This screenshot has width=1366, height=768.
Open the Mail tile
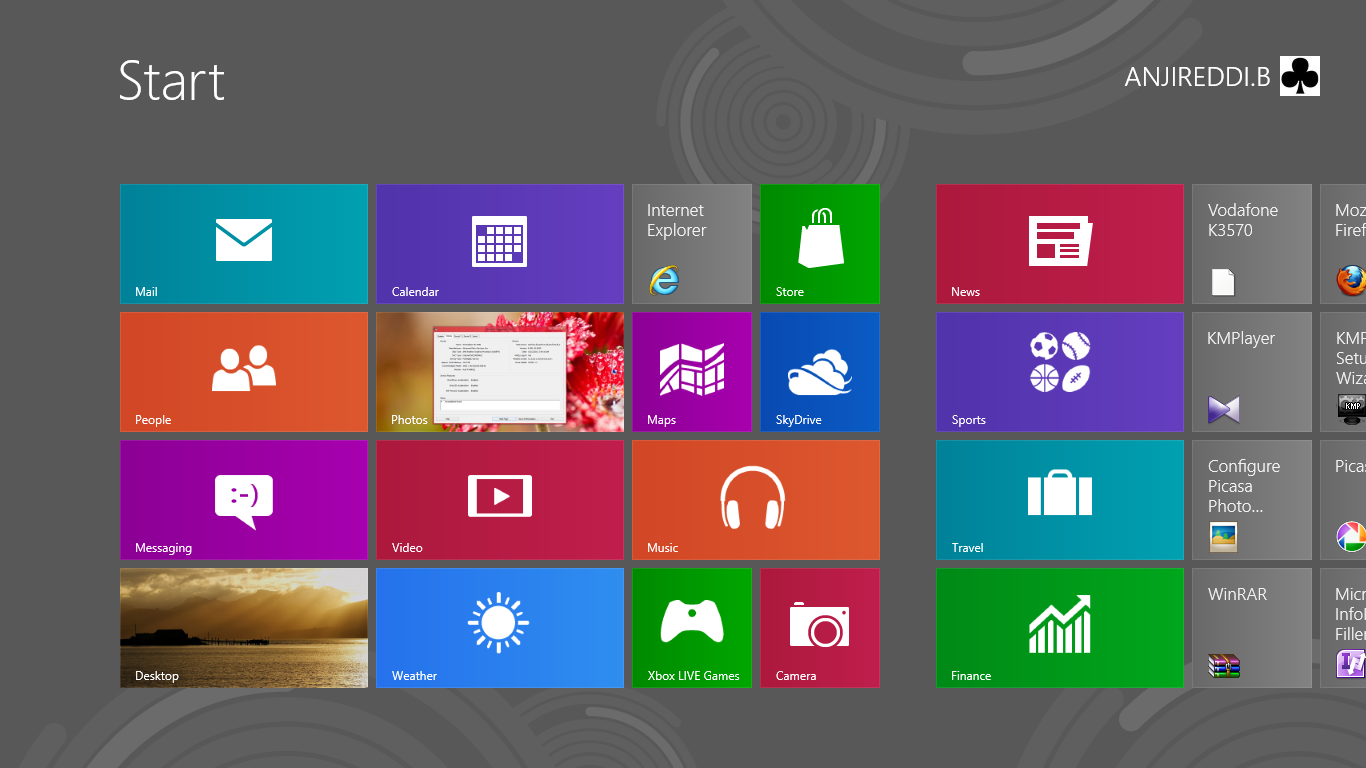tap(244, 244)
